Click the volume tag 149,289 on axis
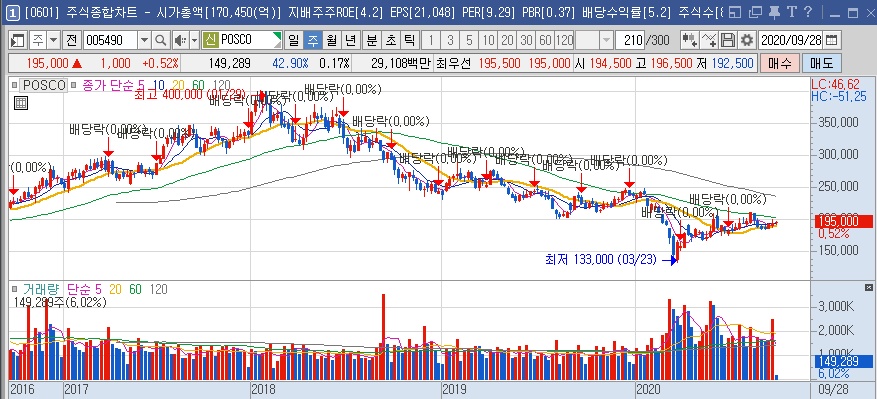877x399 pixels. (842, 362)
